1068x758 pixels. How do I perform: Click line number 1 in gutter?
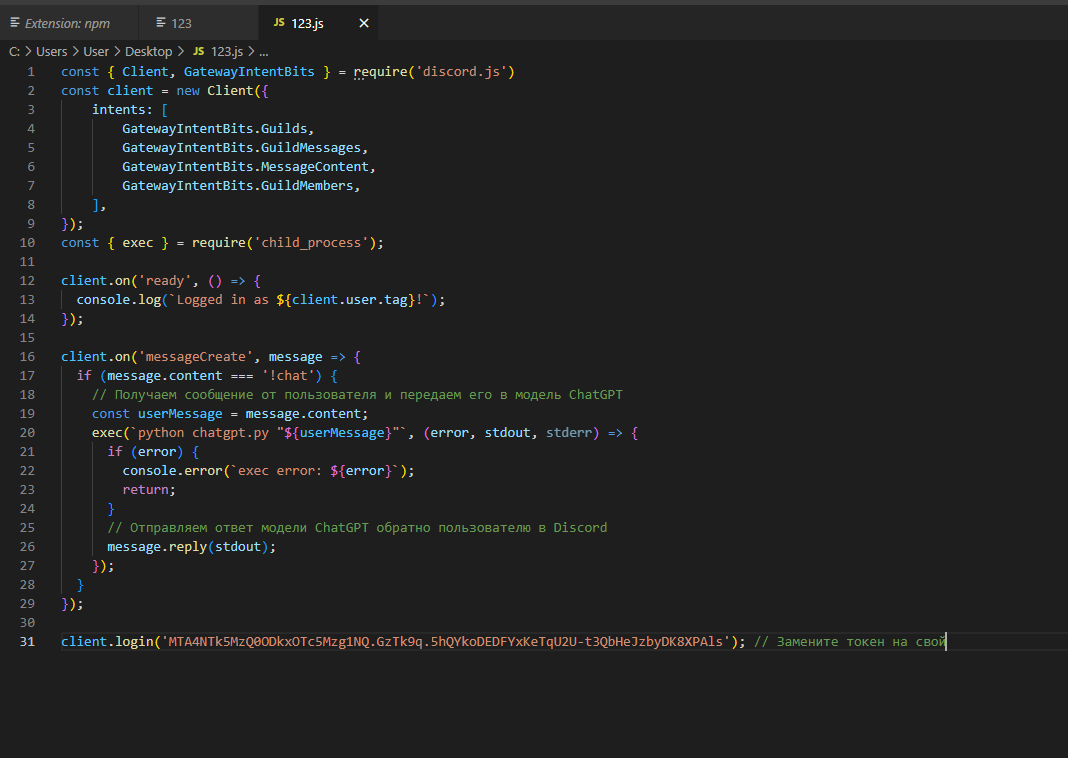31,72
